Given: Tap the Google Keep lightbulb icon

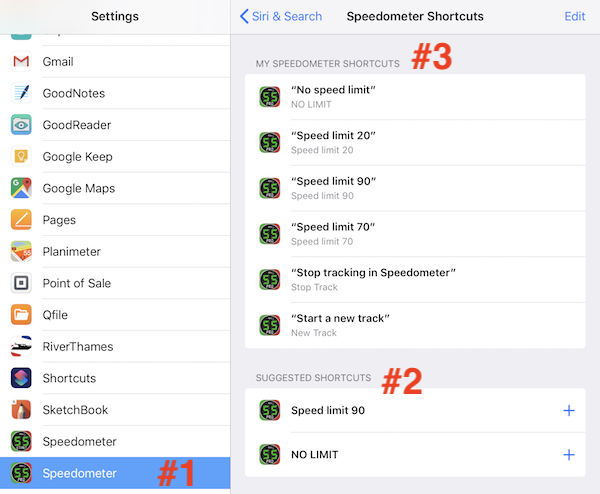Looking at the screenshot, I should (21, 157).
